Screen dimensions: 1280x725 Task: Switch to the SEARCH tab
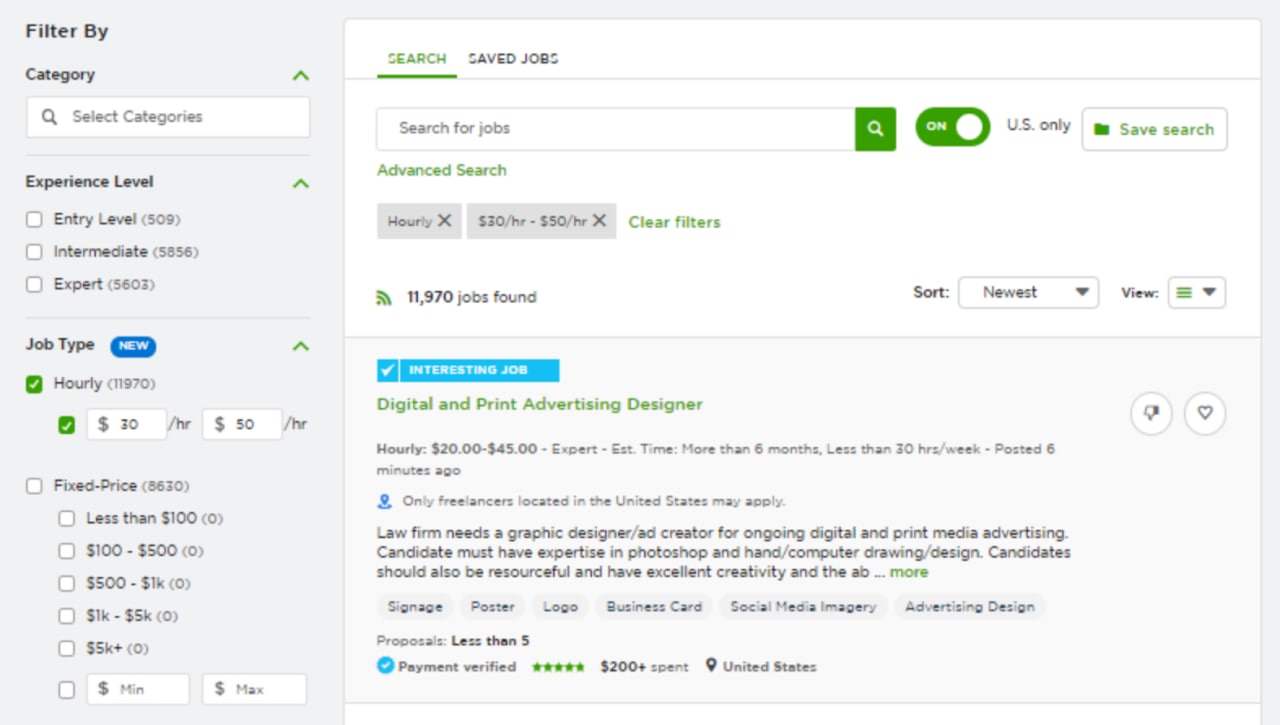click(417, 59)
